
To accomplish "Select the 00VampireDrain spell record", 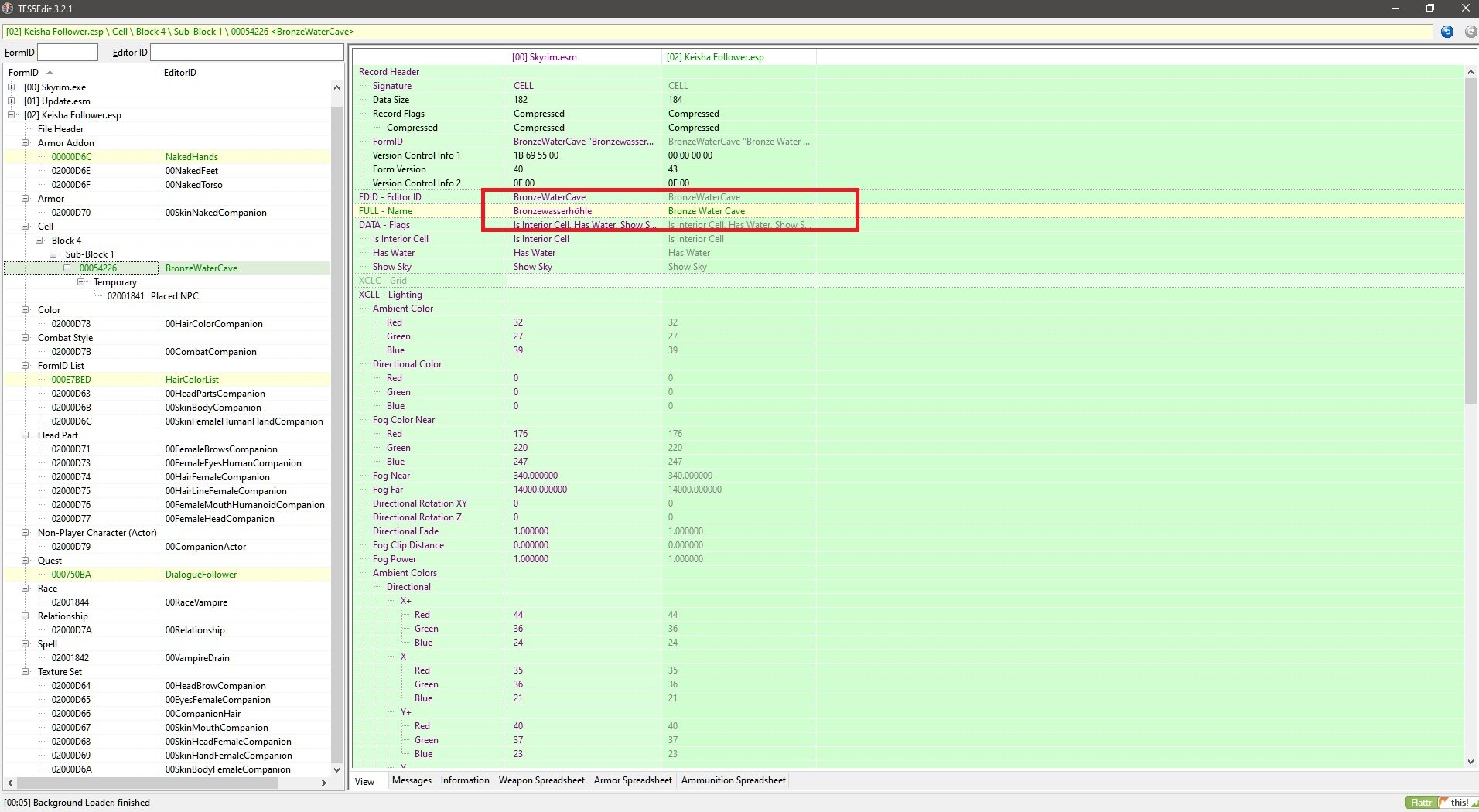I will tap(167, 658).
